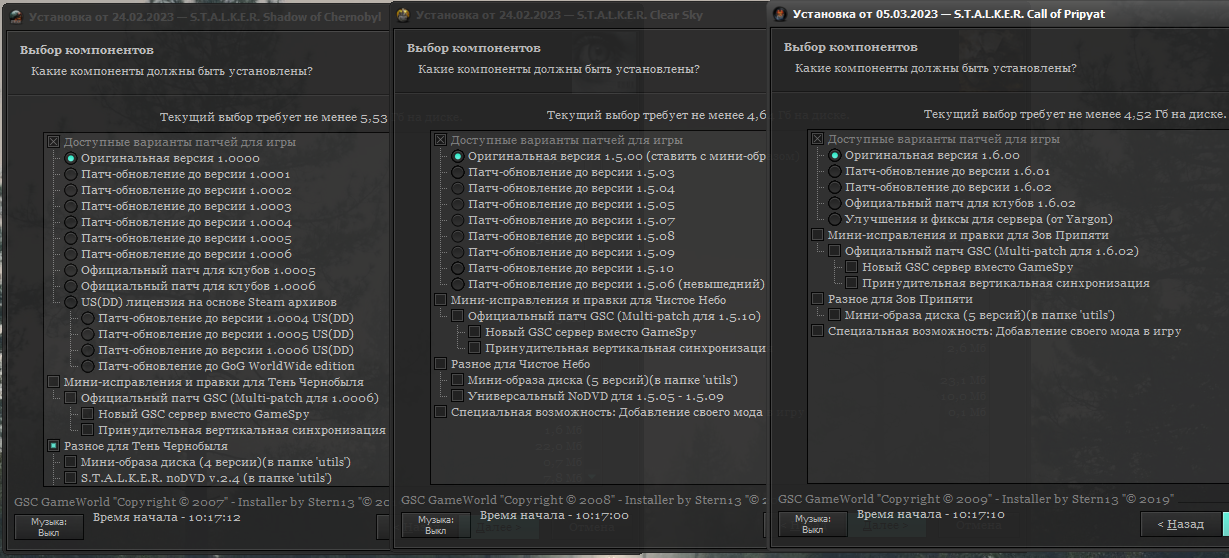Toggle 'Мини-исправления и правки для Тень Чернобыля' checkbox

tap(54, 382)
